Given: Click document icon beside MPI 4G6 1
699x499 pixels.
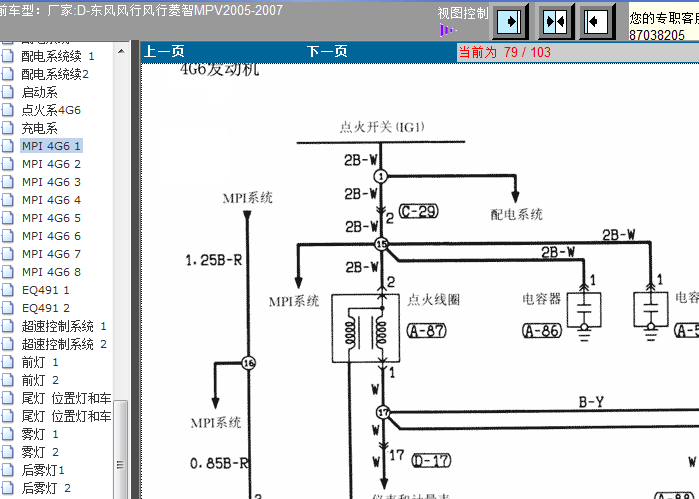Looking at the screenshot, I should pos(8,146).
